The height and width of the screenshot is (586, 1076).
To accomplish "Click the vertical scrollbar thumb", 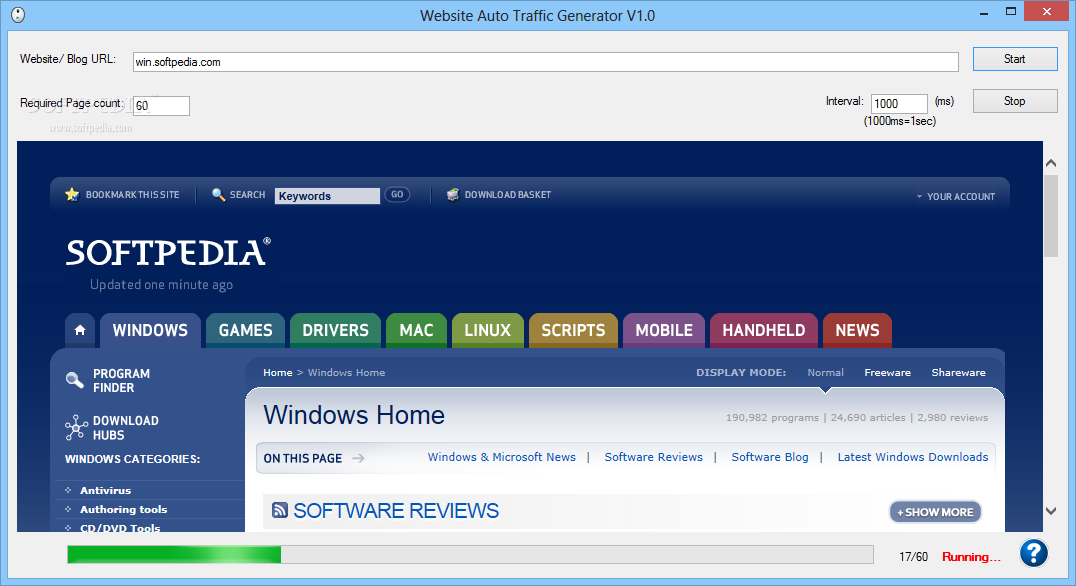I will (x=1051, y=215).
